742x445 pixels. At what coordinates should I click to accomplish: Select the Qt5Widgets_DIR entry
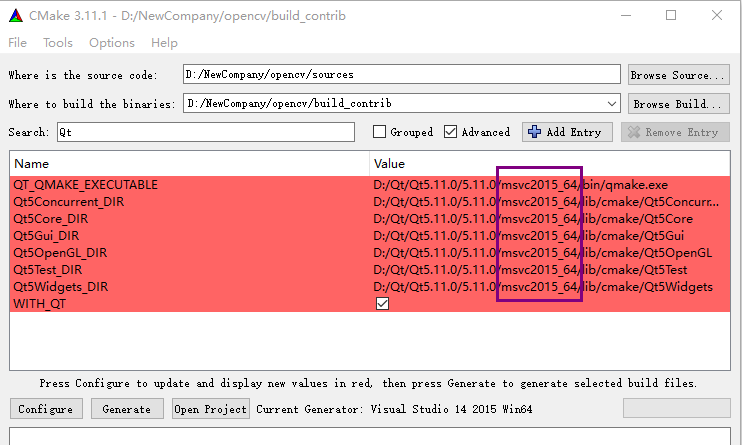tap(61, 287)
